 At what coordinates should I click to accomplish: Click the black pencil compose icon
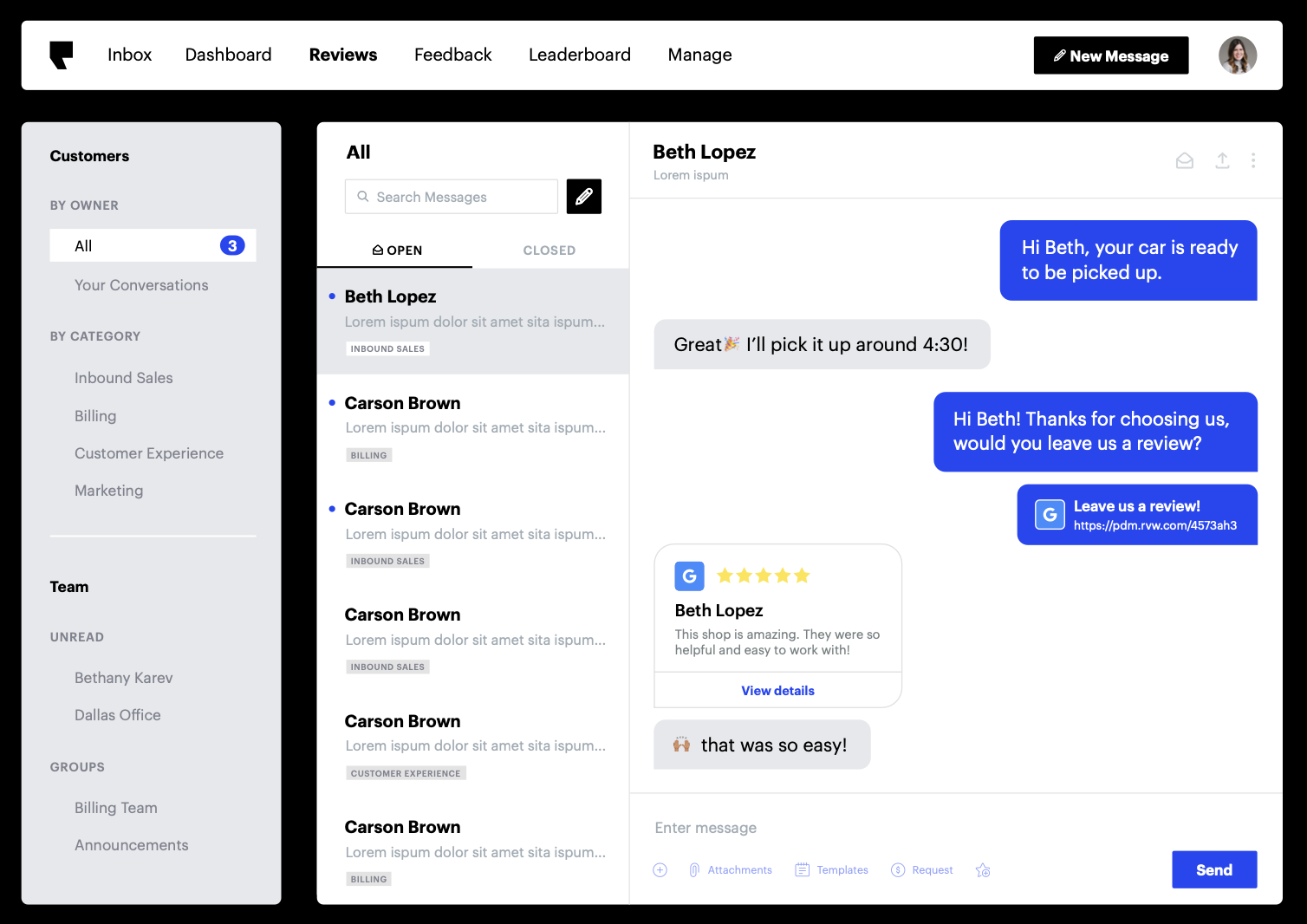pos(583,197)
